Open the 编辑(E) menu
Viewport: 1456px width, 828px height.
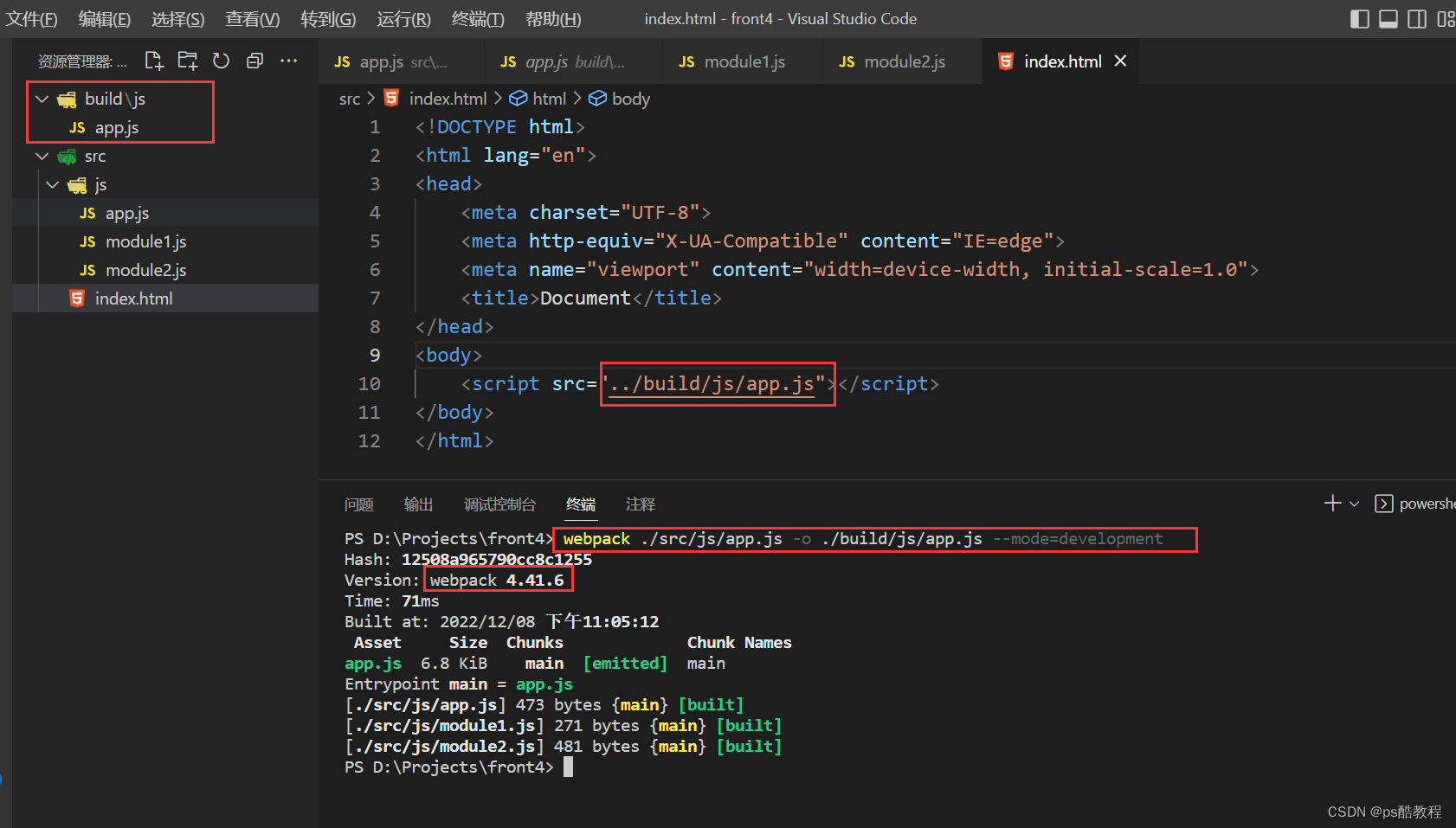pos(105,19)
